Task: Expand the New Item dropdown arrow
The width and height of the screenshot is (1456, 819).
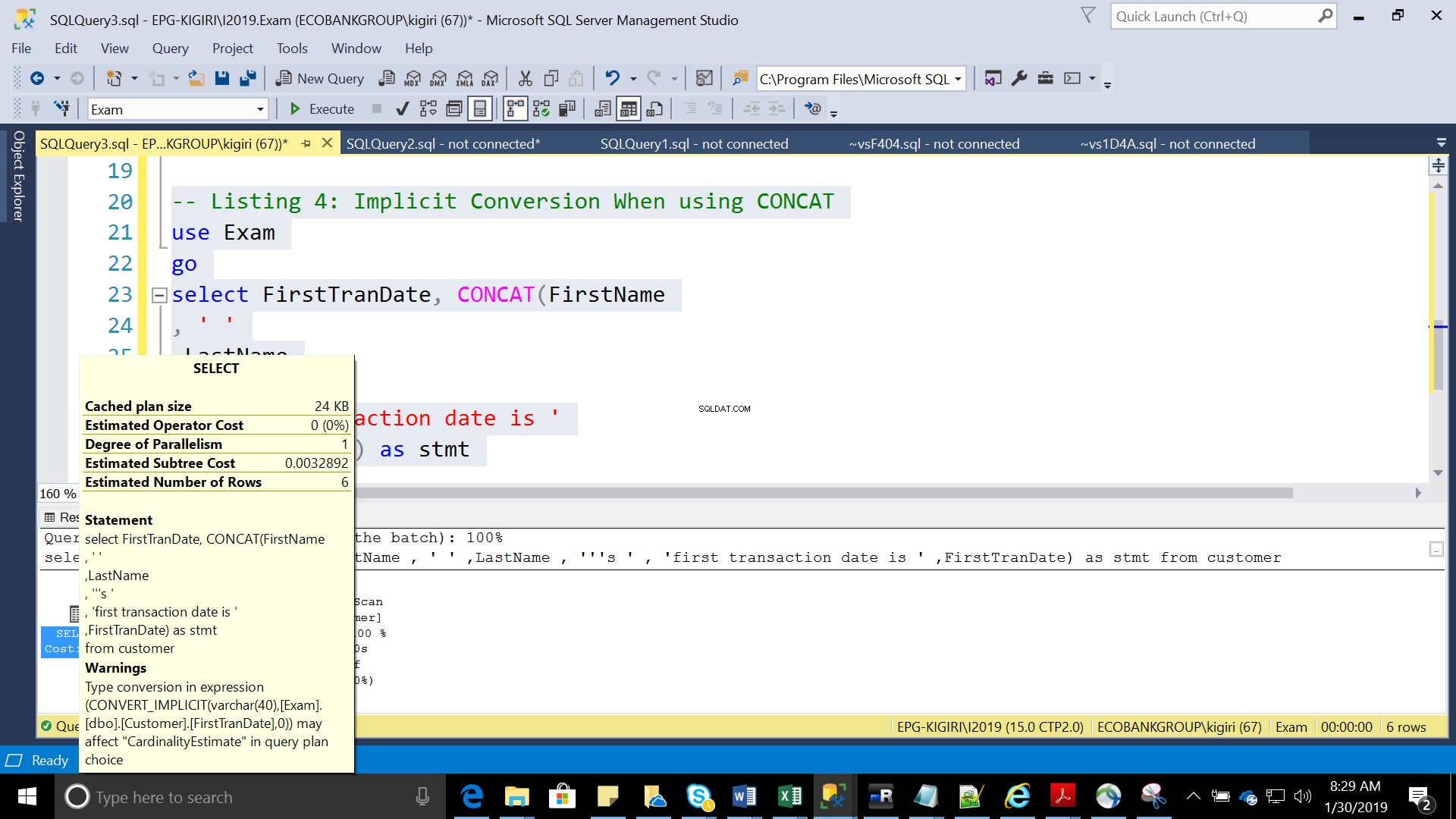Action: click(x=134, y=78)
